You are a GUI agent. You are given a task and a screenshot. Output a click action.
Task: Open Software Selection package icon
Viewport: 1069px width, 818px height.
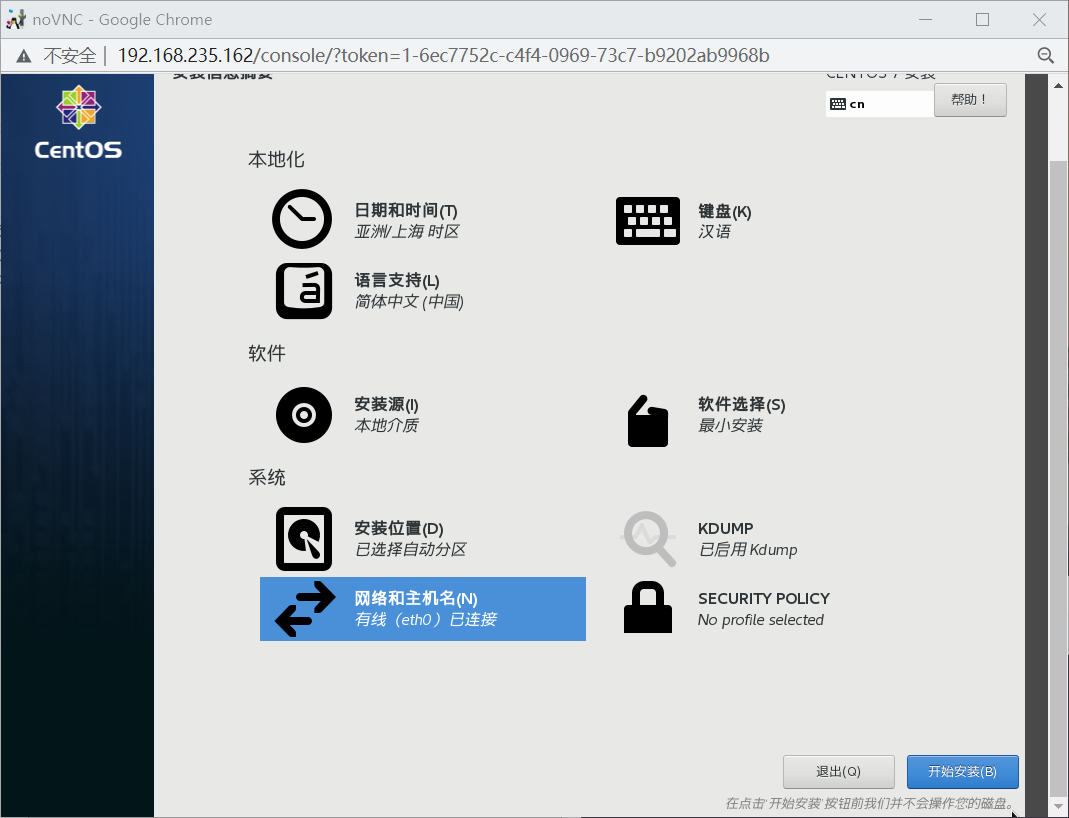648,421
